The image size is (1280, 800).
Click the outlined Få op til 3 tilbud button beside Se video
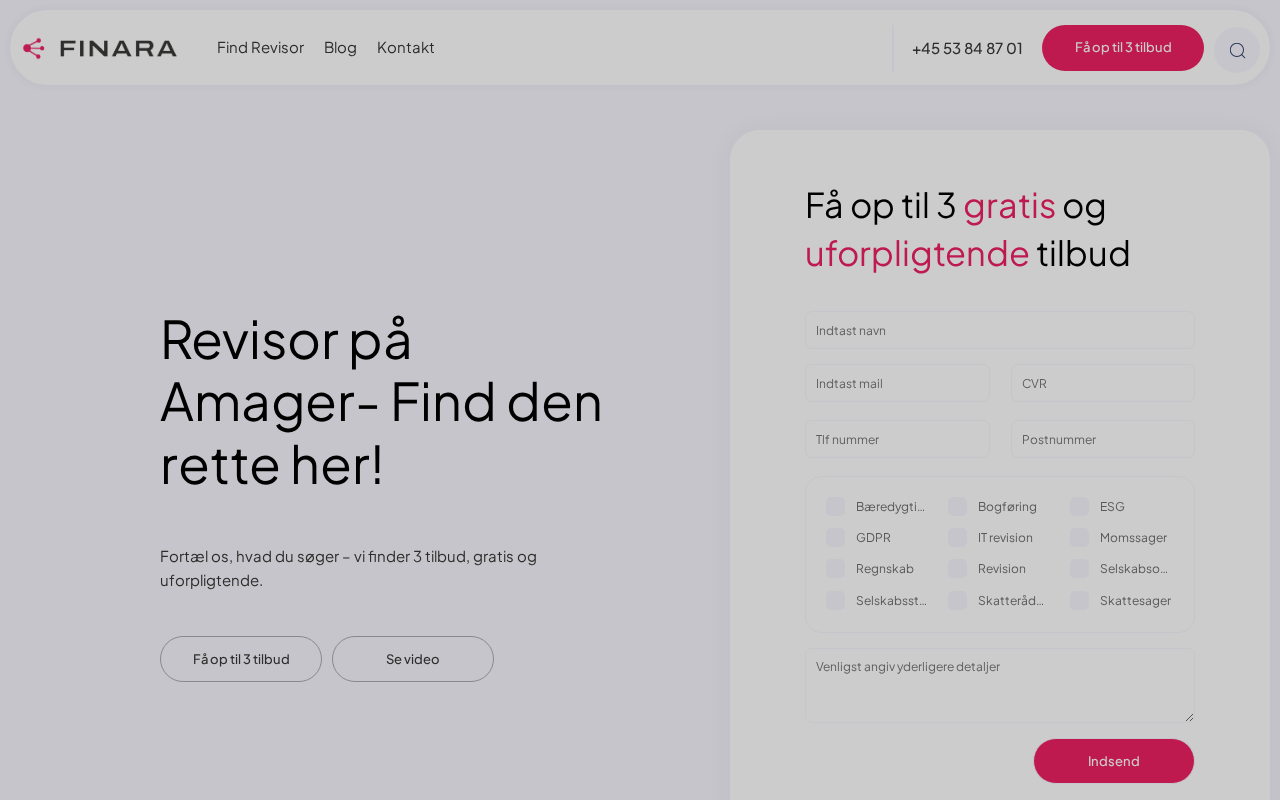[x=241, y=659]
